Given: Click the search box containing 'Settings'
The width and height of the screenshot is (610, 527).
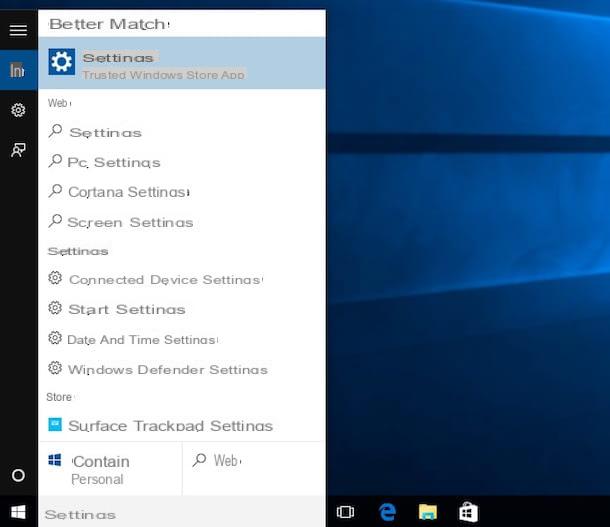Looking at the screenshot, I should point(182,513).
